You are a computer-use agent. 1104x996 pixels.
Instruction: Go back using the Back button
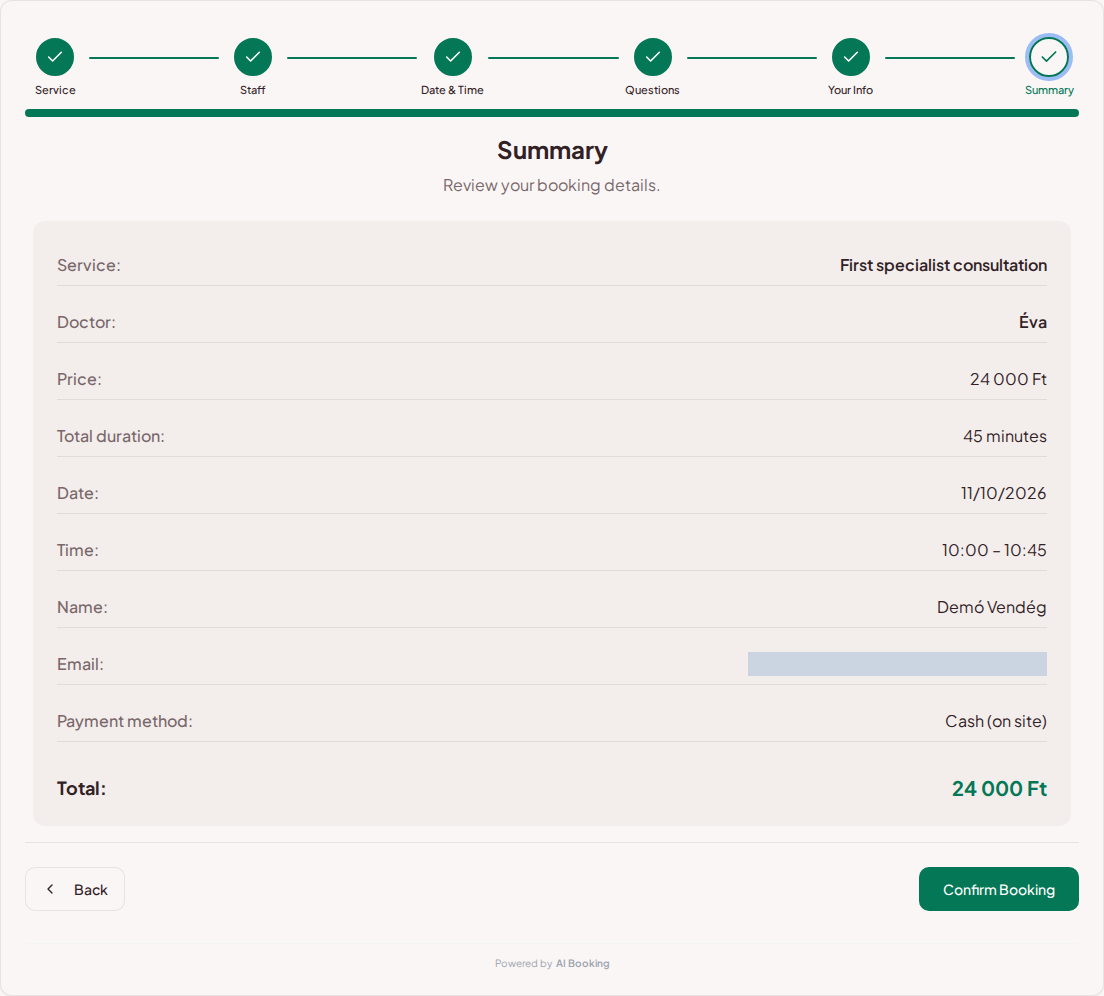pyautogui.click(x=75, y=889)
